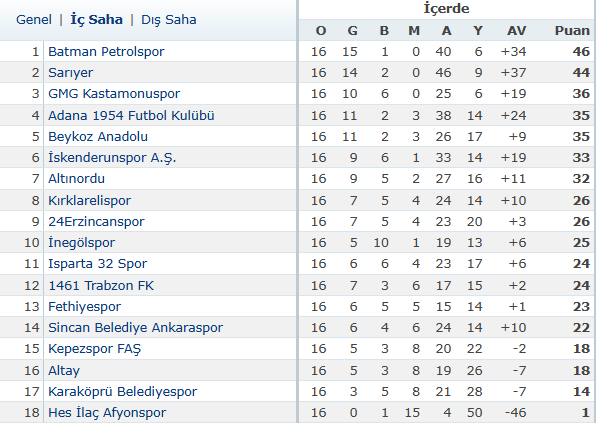Open 1461 Trabzon FK link

[x=101, y=286]
